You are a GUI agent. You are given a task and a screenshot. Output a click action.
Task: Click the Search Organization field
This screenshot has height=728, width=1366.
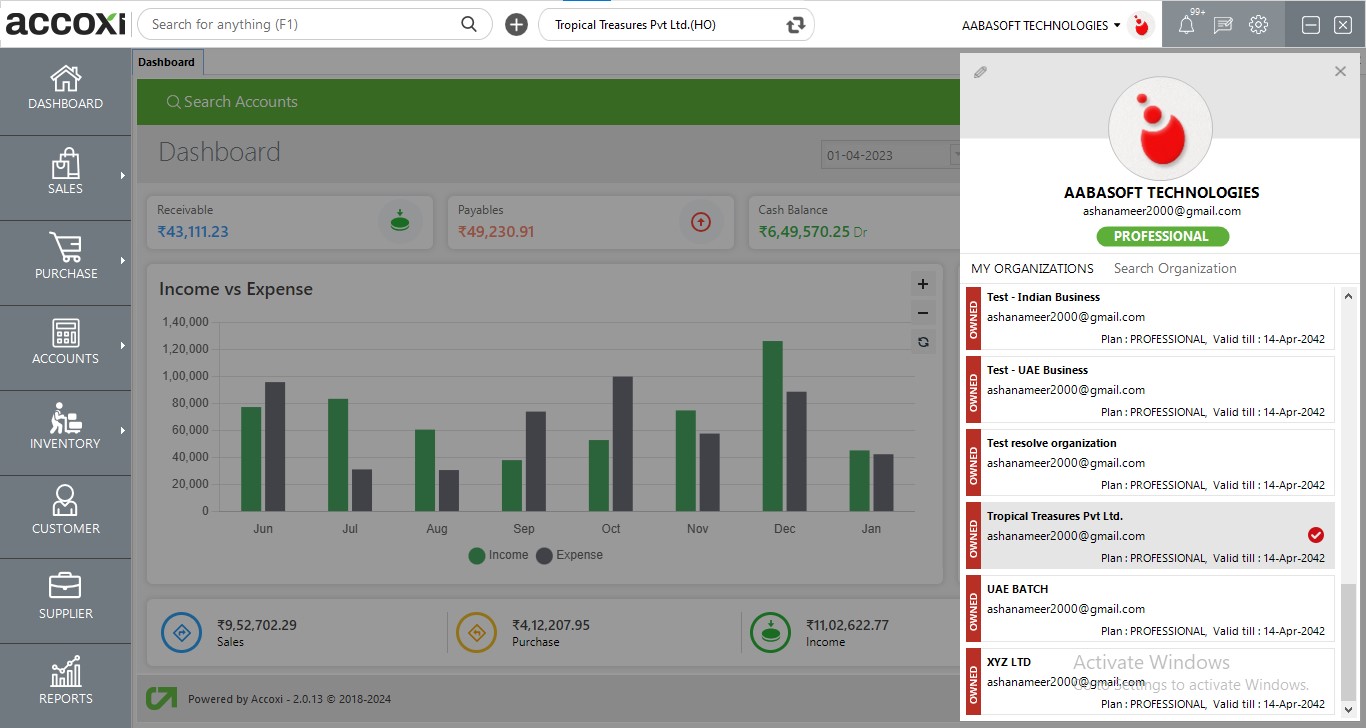1175,268
